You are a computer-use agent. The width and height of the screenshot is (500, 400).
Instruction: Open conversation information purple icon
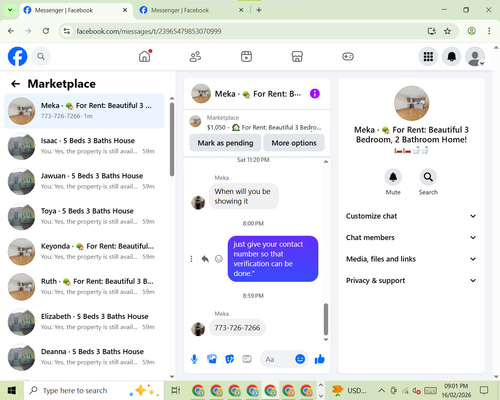coord(315,94)
